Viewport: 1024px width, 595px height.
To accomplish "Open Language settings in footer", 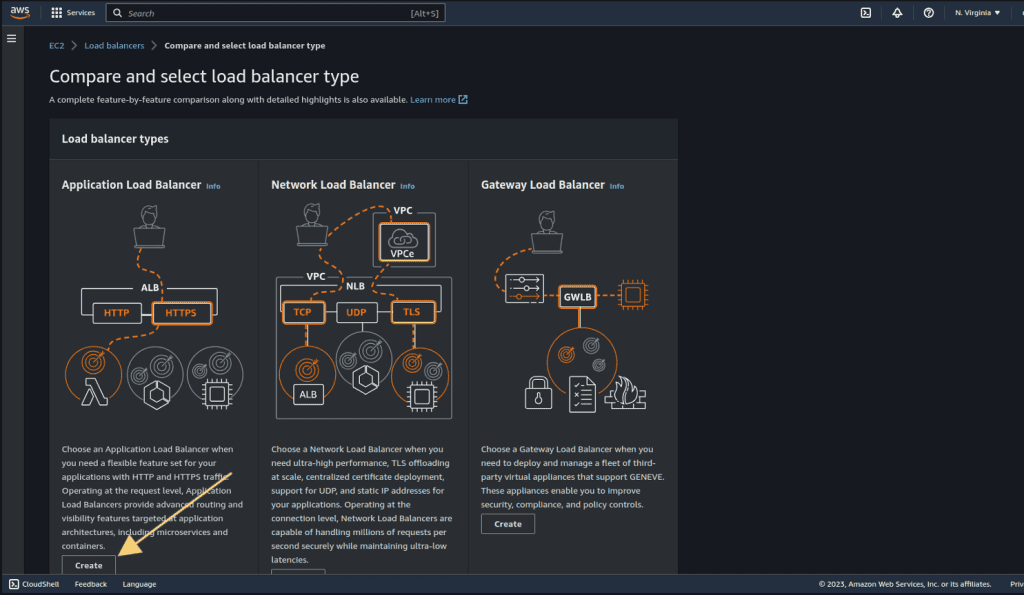I will pos(139,585).
